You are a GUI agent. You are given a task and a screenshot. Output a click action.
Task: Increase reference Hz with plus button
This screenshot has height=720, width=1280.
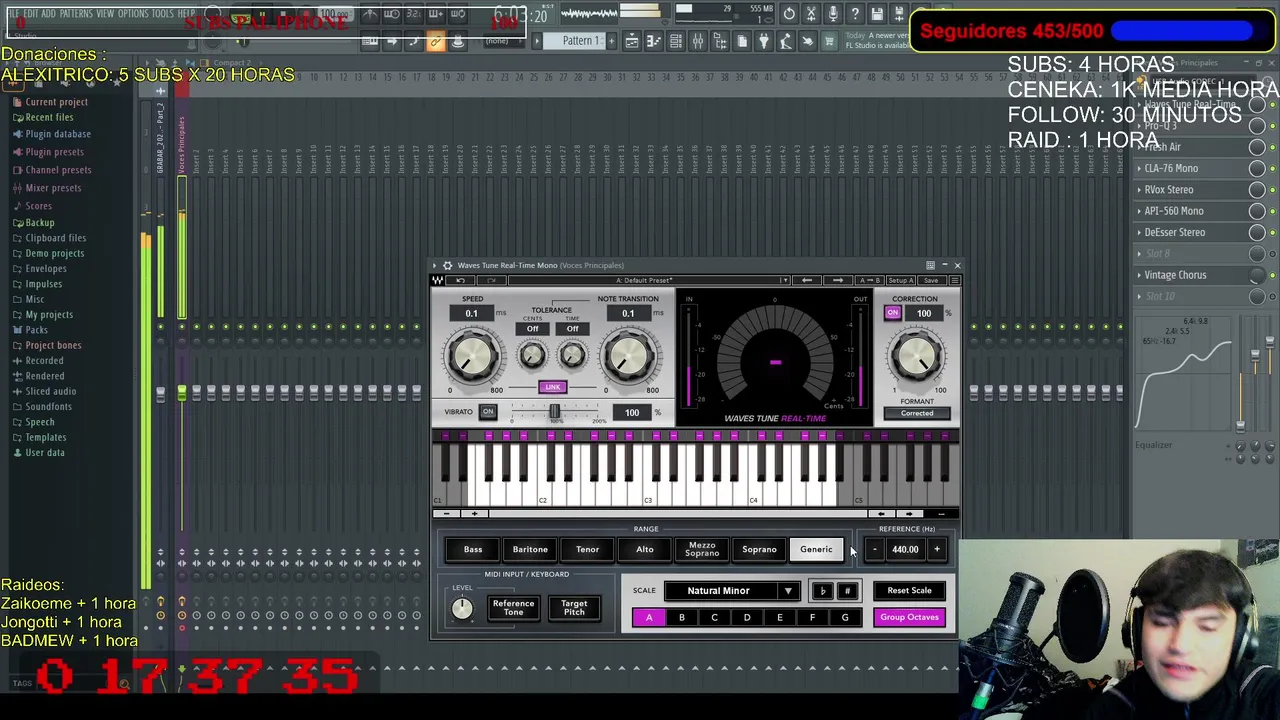pyautogui.click(x=937, y=549)
